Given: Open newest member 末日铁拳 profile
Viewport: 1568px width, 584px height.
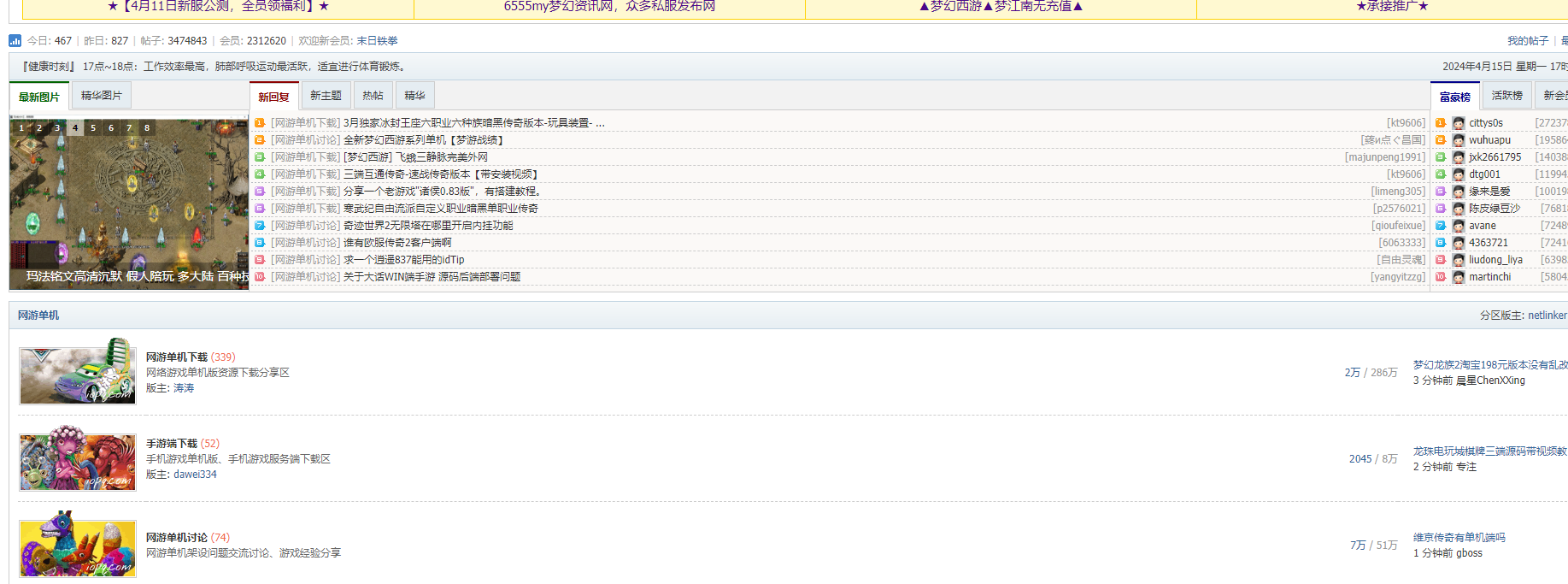Looking at the screenshot, I should click(377, 41).
